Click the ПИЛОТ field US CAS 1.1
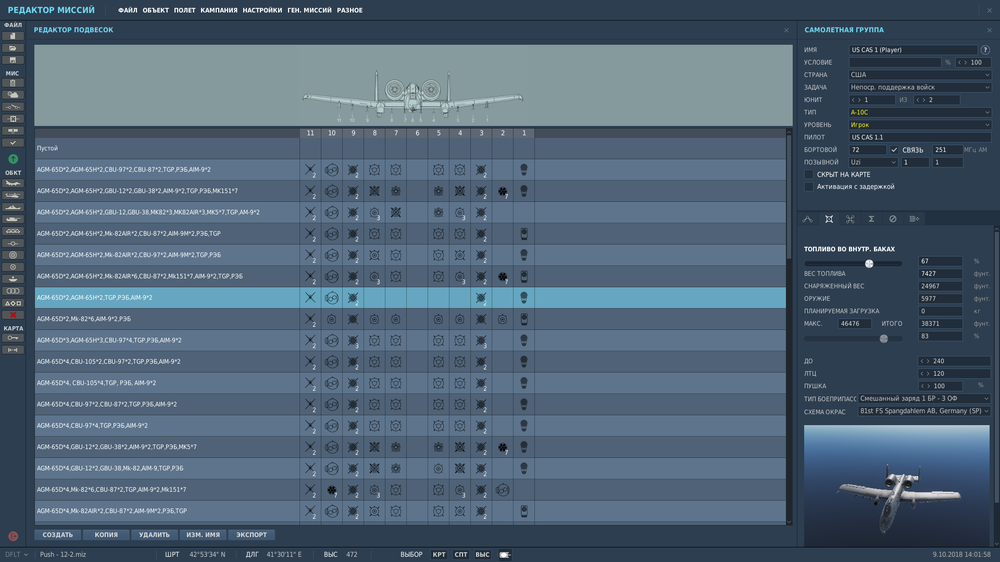The height and width of the screenshot is (562, 1000). (x=920, y=137)
